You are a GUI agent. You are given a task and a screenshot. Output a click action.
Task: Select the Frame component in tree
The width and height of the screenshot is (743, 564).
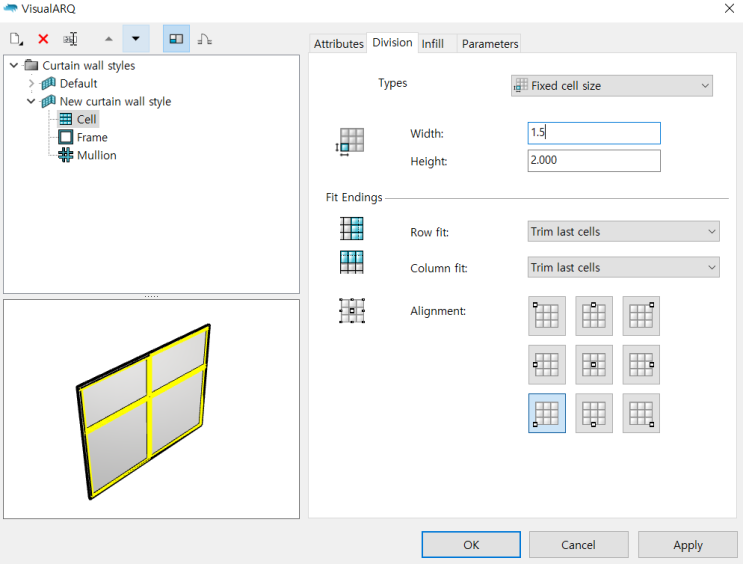[91, 137]
